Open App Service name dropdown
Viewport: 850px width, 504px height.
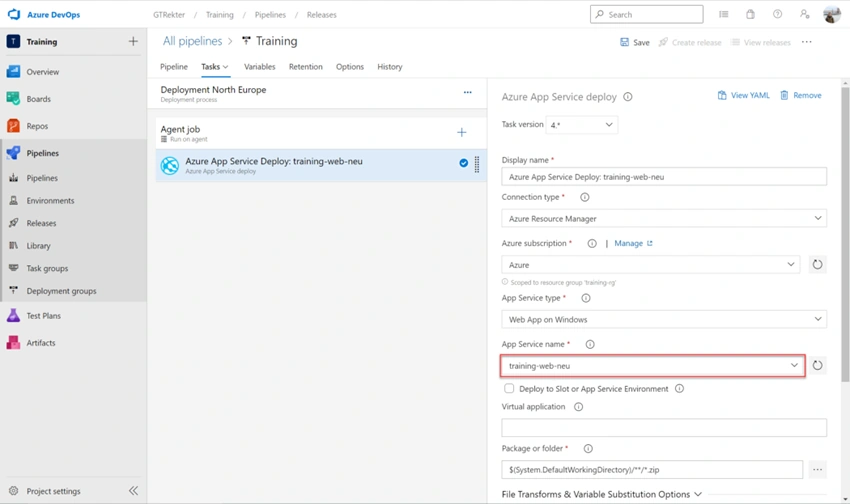coord(653,366)
